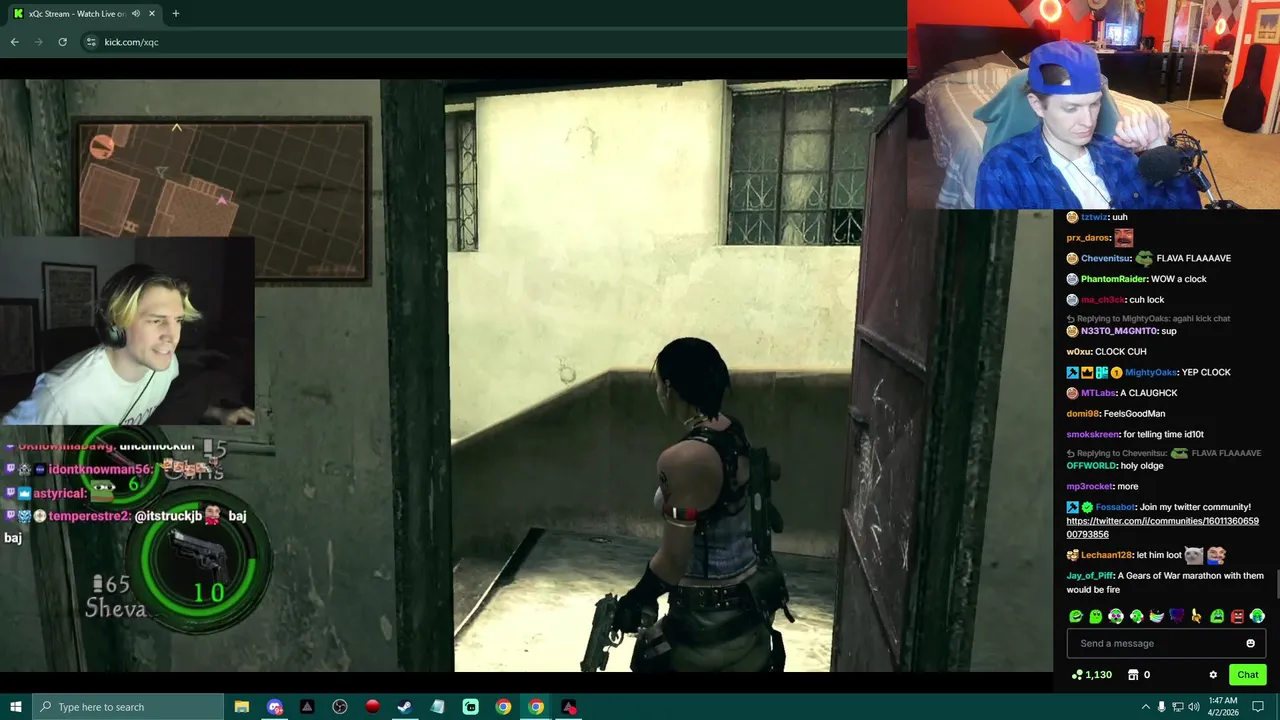The width and height of the screenshot is (1280, 720).
Task: Open the red circle app in taskbar
Action: (373, 707)
